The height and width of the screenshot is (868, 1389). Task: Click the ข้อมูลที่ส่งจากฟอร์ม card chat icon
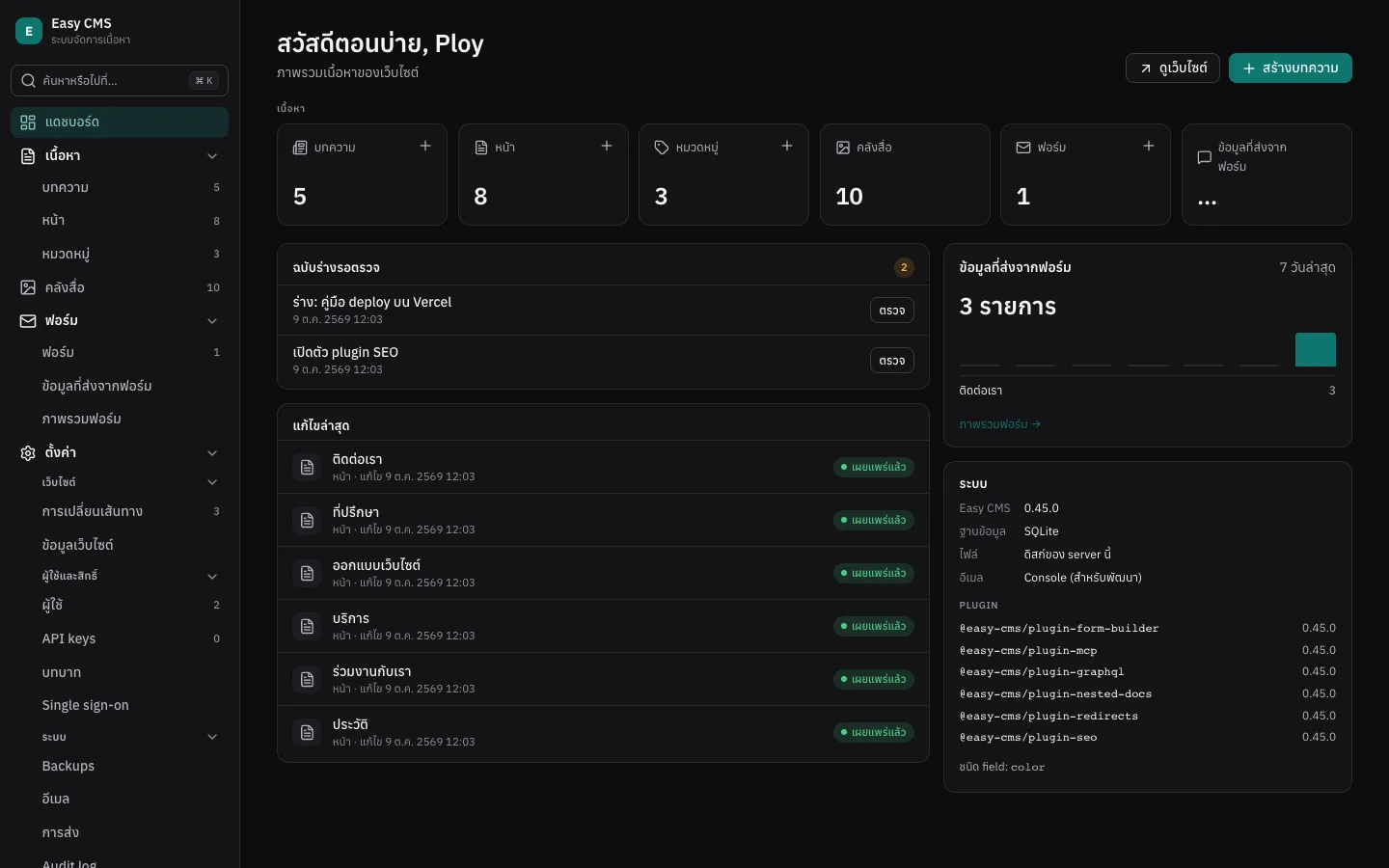[x=1204, y=157]
